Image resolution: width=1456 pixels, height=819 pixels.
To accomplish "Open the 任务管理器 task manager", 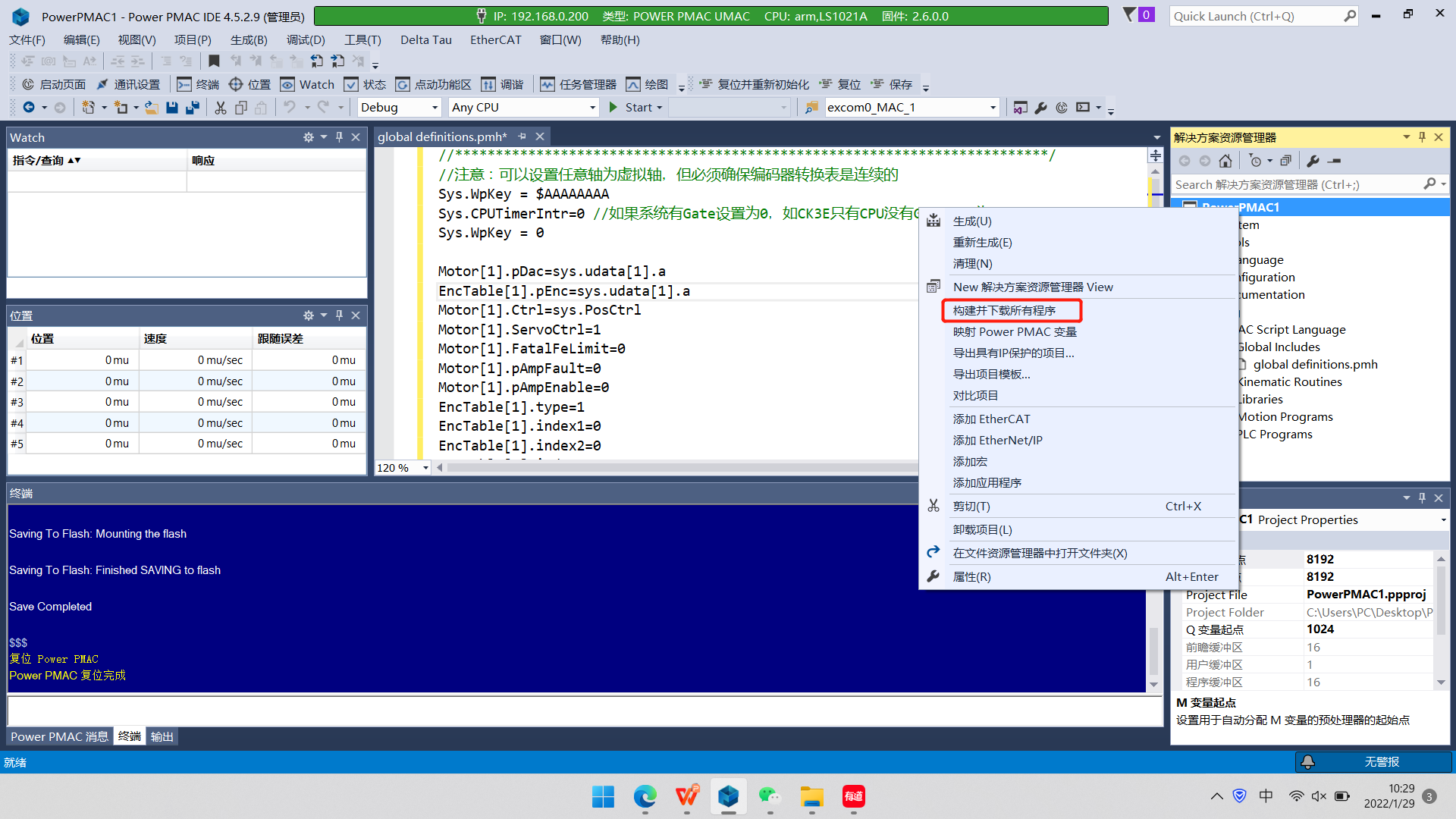I will [x=578, y=84].
